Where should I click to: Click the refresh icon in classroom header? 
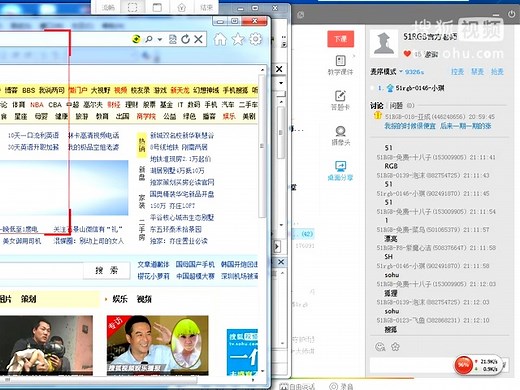(301, 15)
